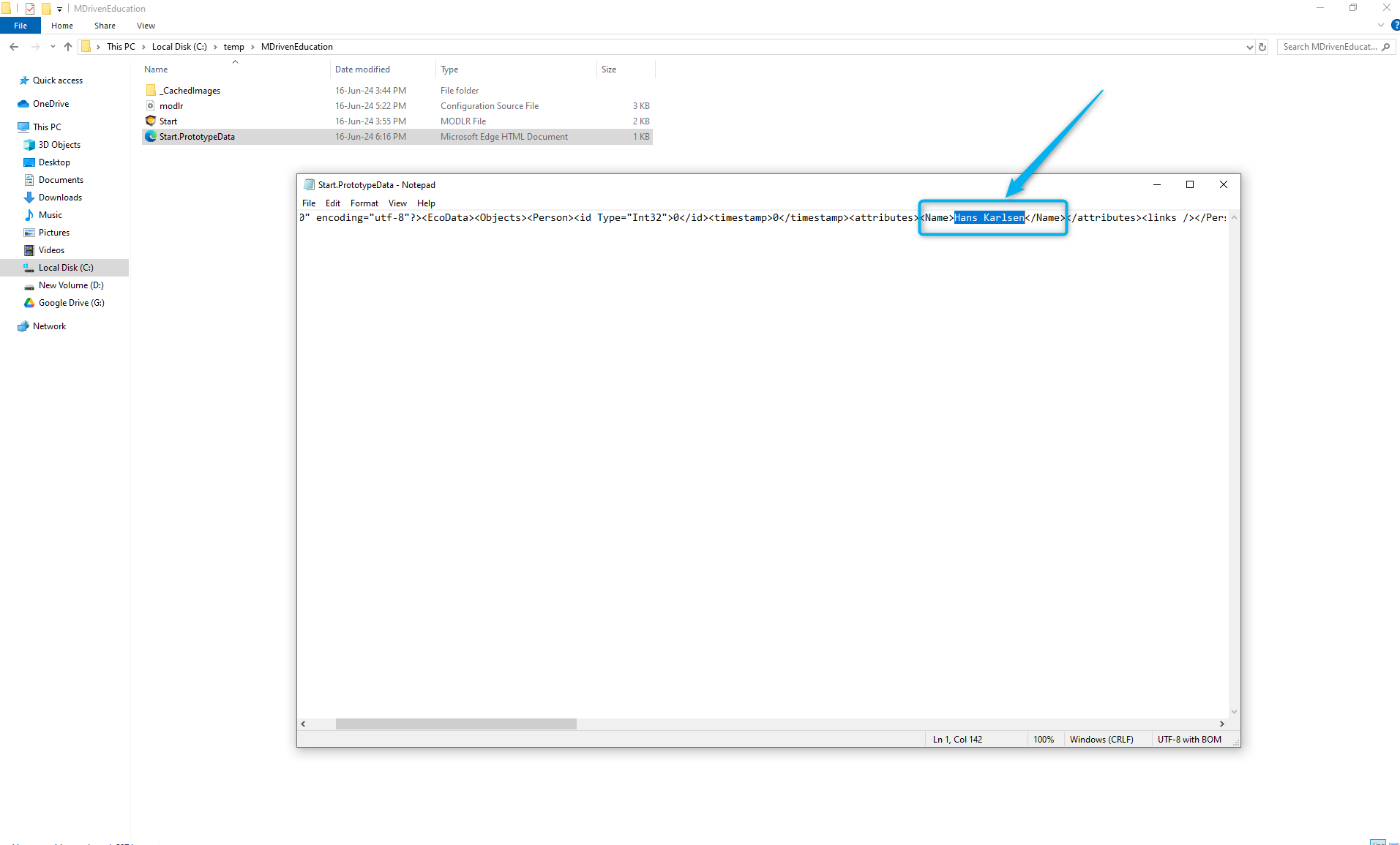This screenshot has height=845, width=1400.
Task: Click the Notepad horizontal scrollbar thumb
Action: [x=455, y=724]
